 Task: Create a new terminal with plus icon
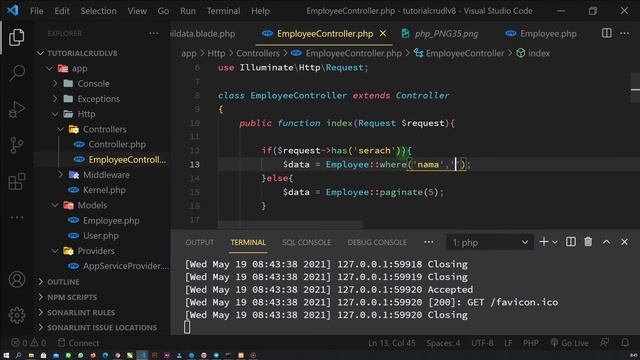pyautogui.click(x=543, y=242)
